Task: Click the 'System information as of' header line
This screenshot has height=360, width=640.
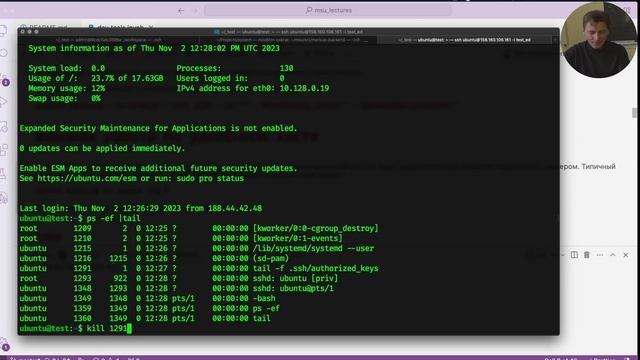Action: click(x=154, y=48)
